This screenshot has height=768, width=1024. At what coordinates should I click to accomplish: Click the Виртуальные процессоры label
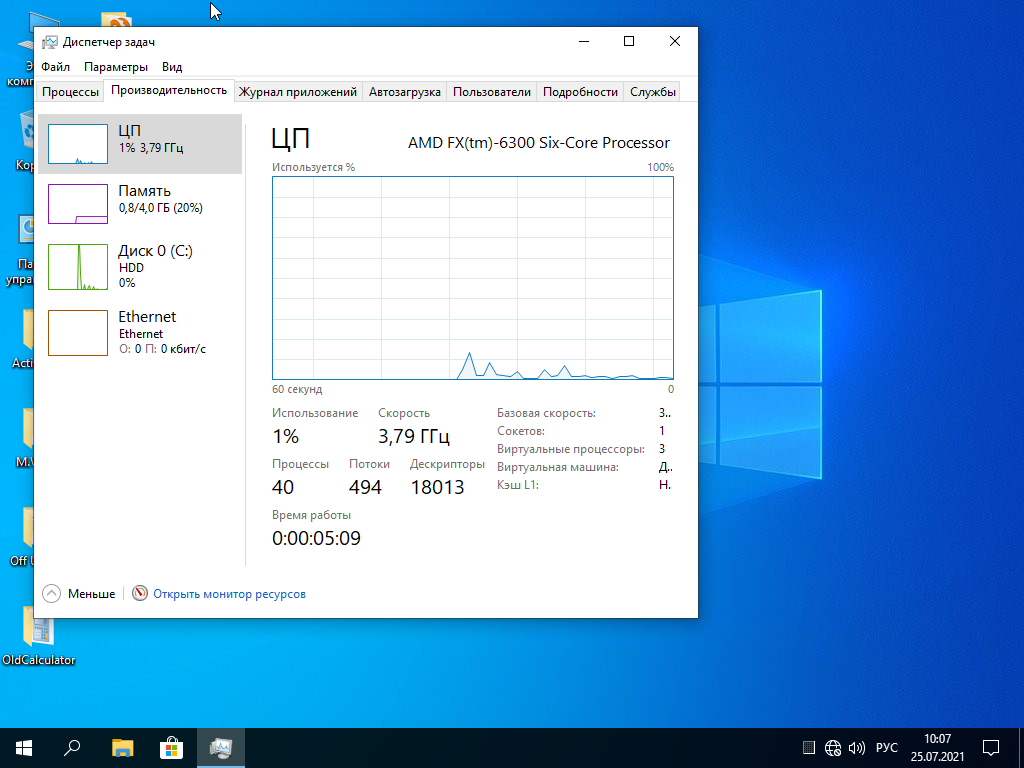pyautogui.click(x=570, y=449)
